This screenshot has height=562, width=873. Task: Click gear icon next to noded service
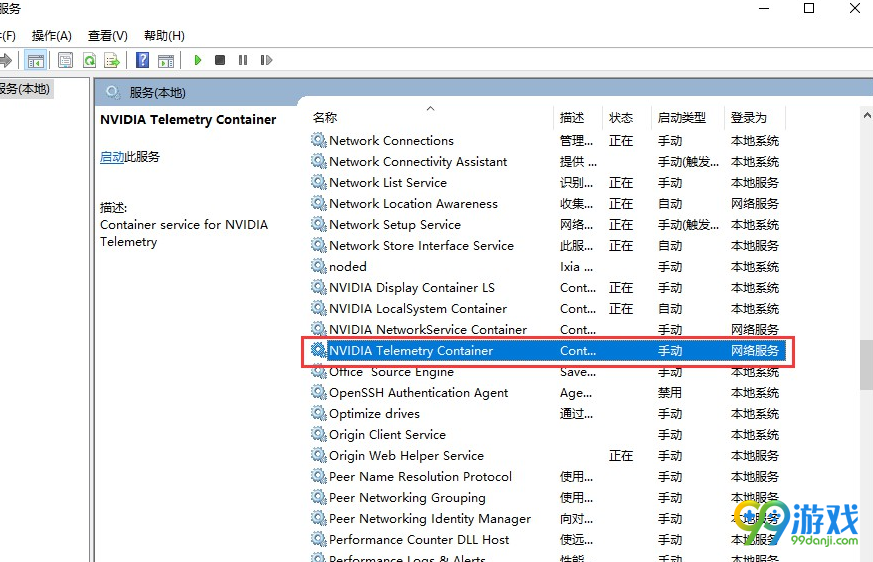pos(318,266)
